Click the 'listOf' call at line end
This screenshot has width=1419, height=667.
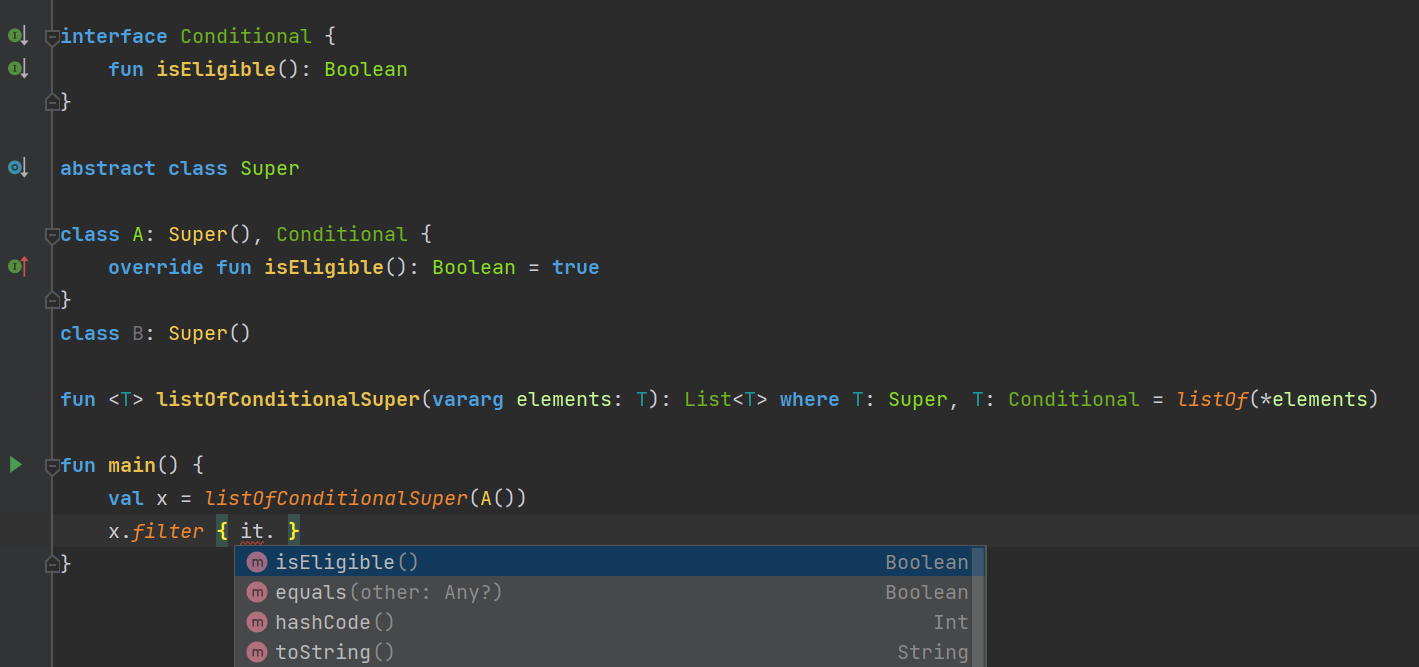click(1212, 399)
